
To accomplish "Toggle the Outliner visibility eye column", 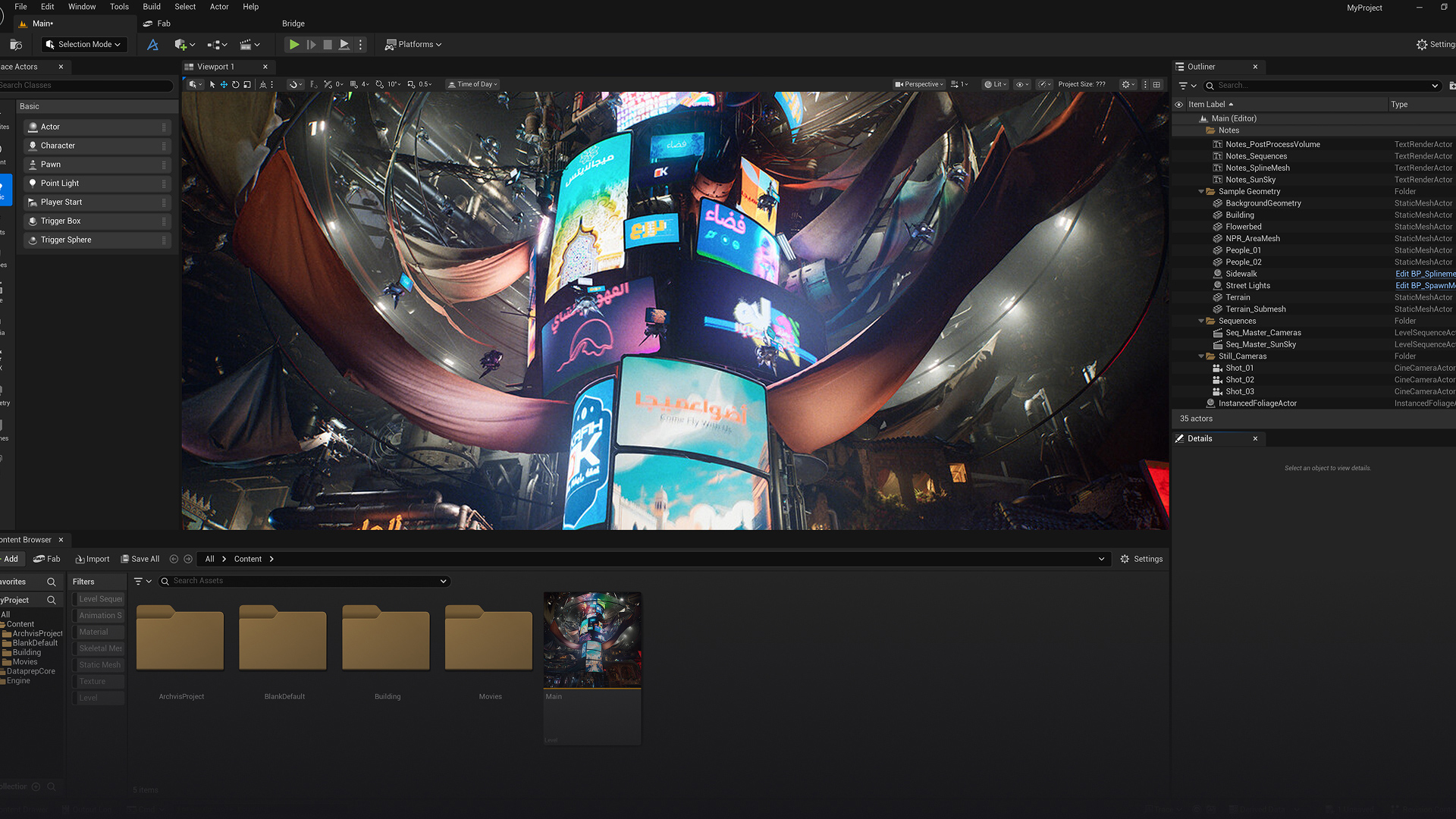I will tap(1178, 105).
